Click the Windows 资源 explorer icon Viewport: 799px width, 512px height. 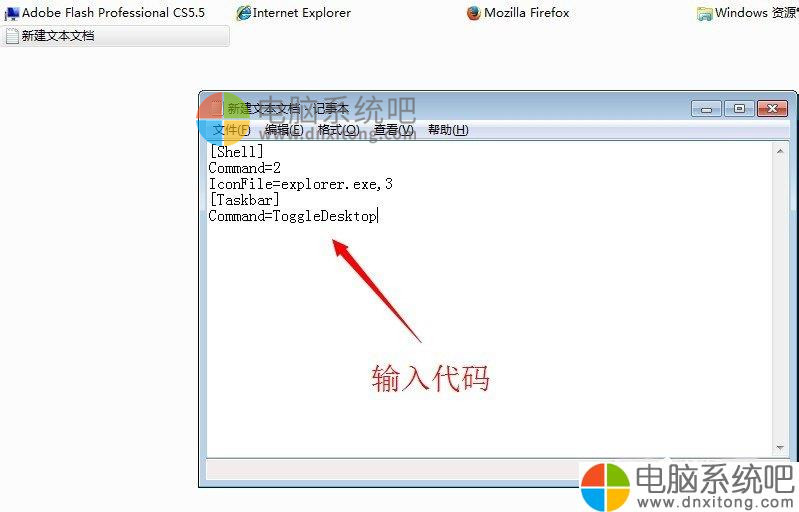[x=705, y=14]
